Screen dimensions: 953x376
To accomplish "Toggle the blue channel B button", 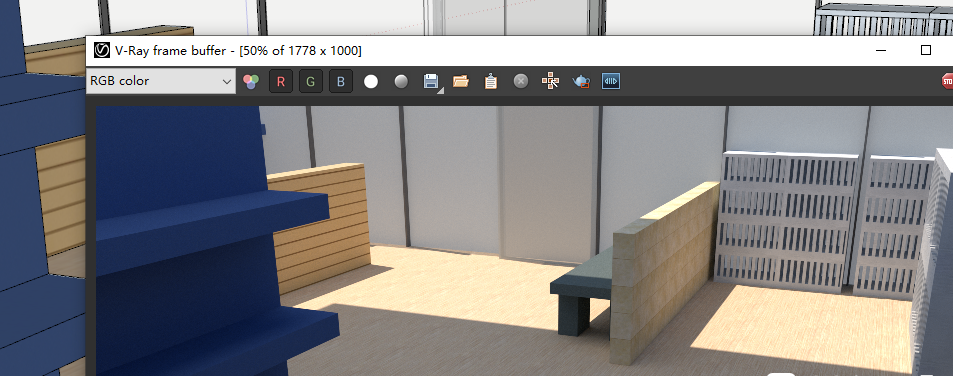I will pyautogui.click(x=340, y=81).
